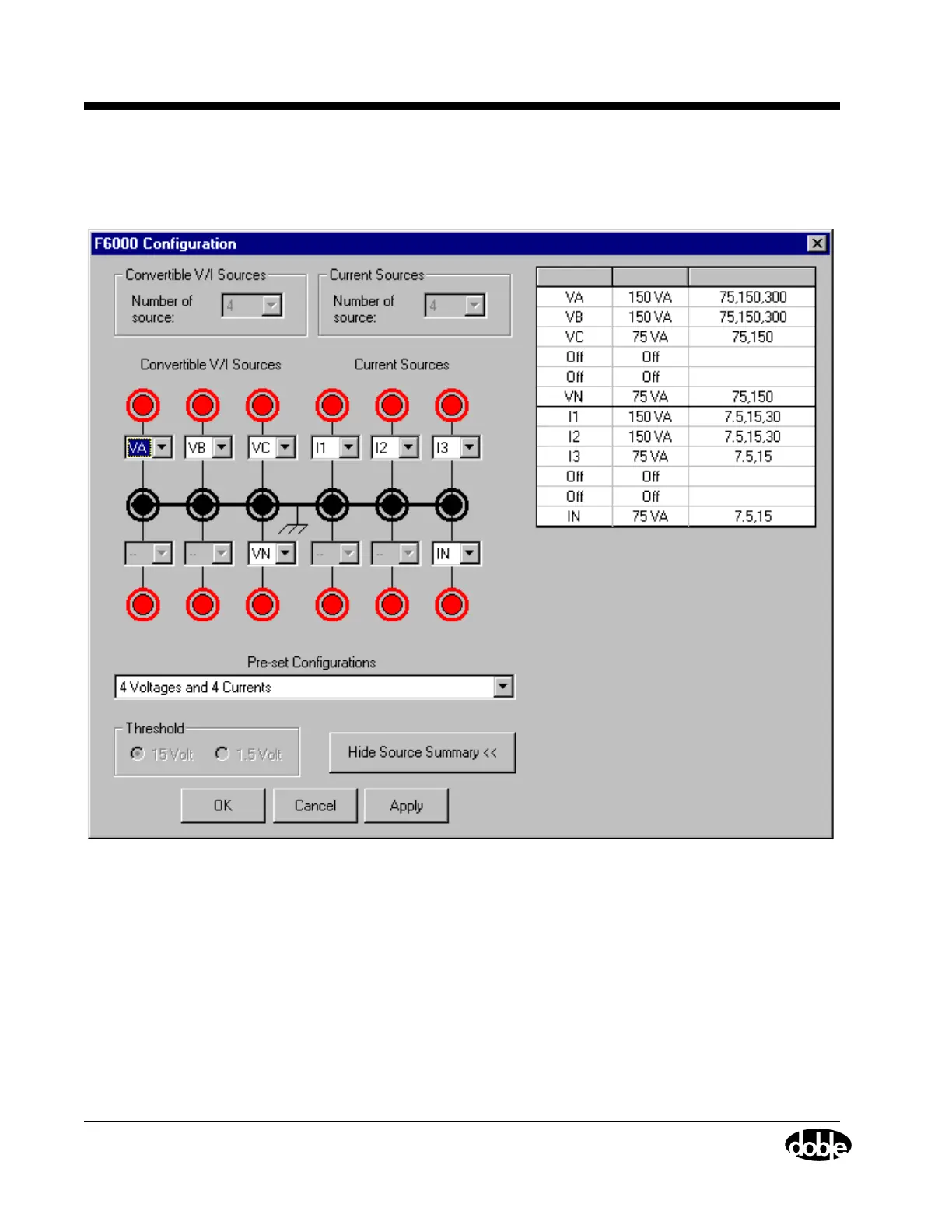The image size is (952, 1232).
Task: Click the red terminal above the I3 selector
Action: click(x=452, y=405)
